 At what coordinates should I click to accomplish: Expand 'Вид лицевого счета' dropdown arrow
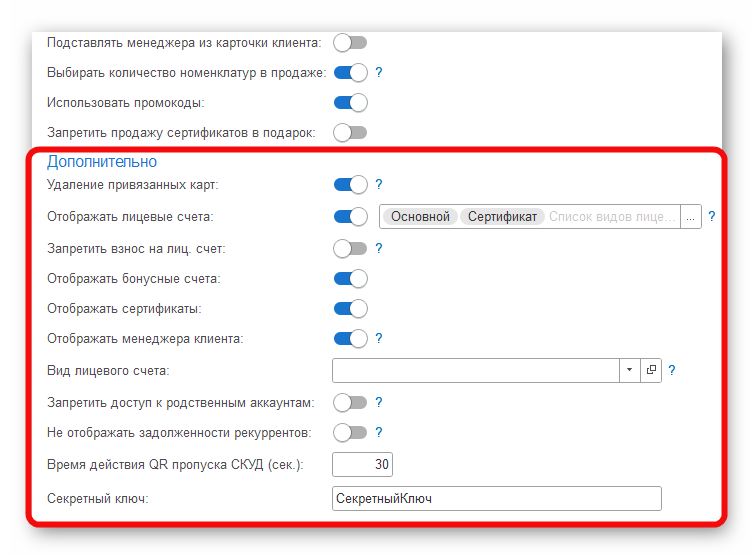click(629, 370)
